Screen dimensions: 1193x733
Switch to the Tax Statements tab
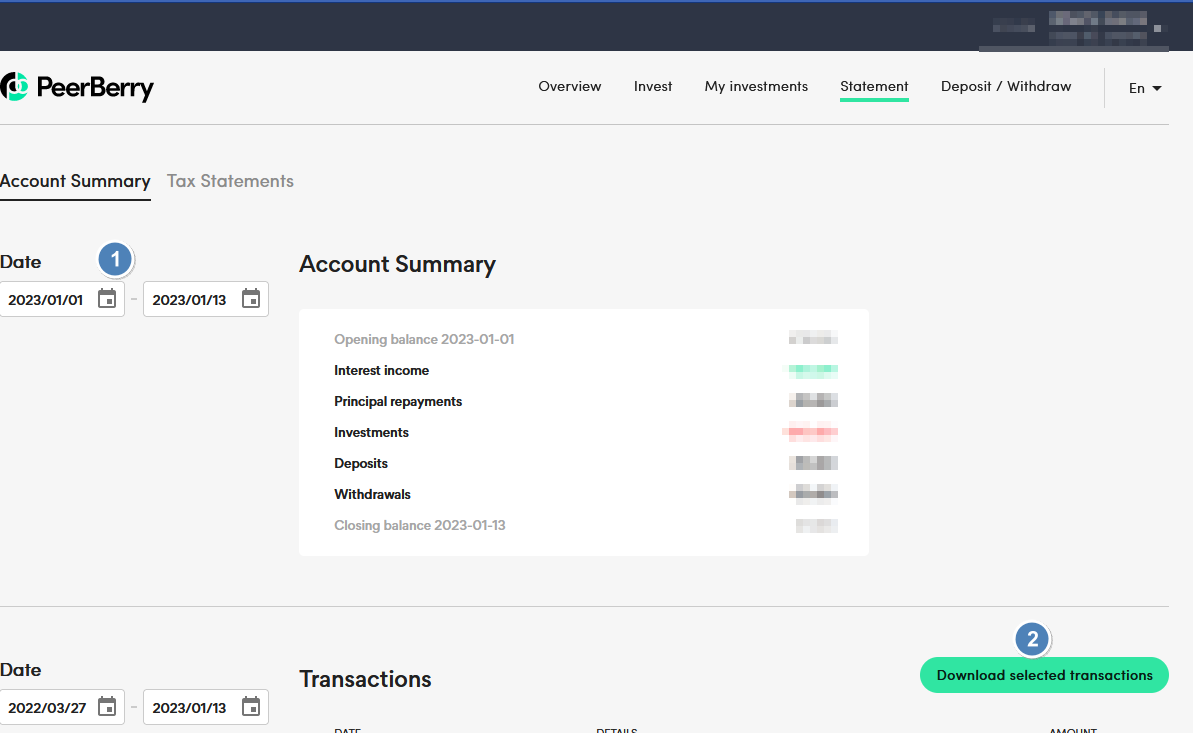point(230,181)
